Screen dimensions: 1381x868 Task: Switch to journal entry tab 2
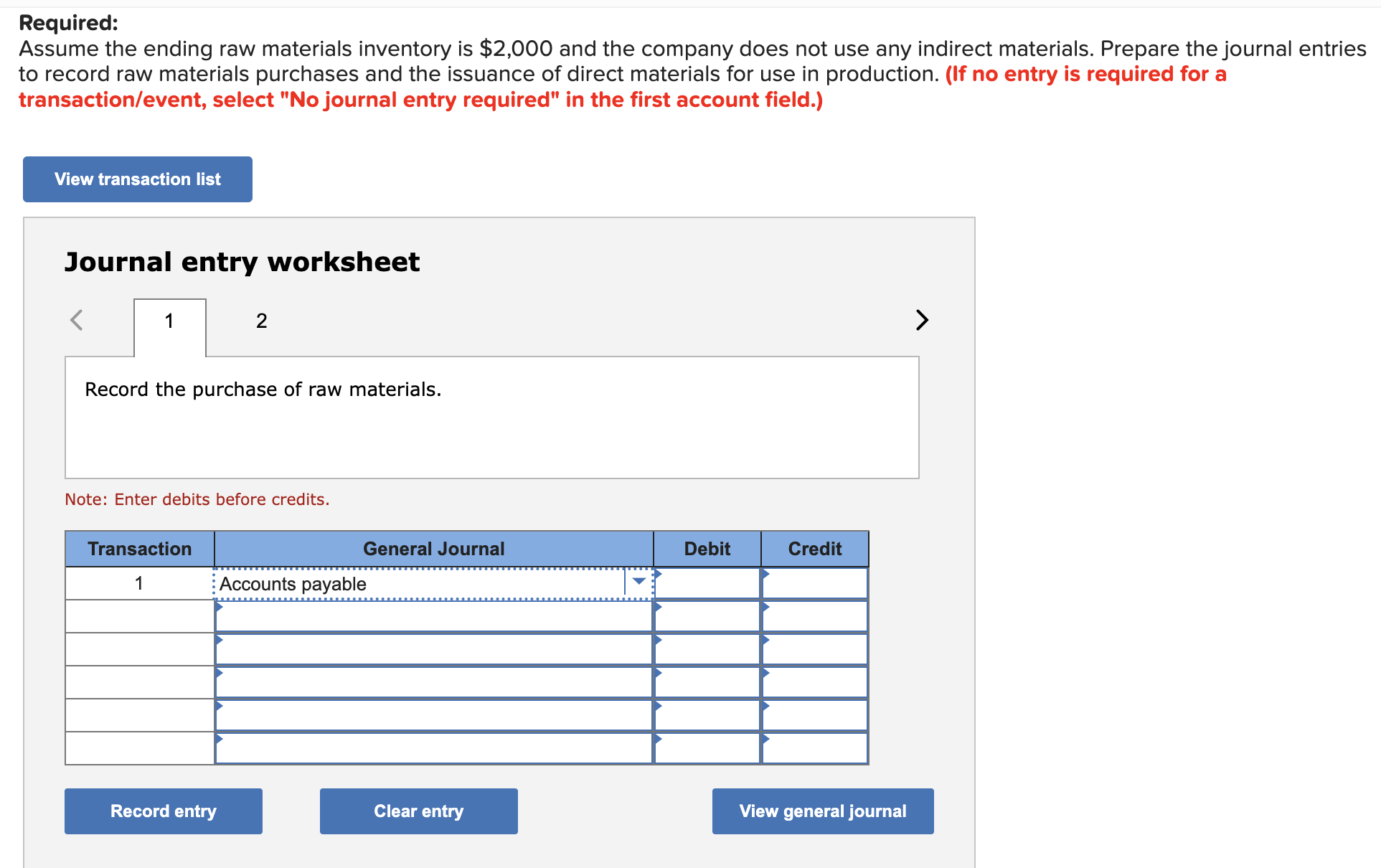[x=261, y=321]
